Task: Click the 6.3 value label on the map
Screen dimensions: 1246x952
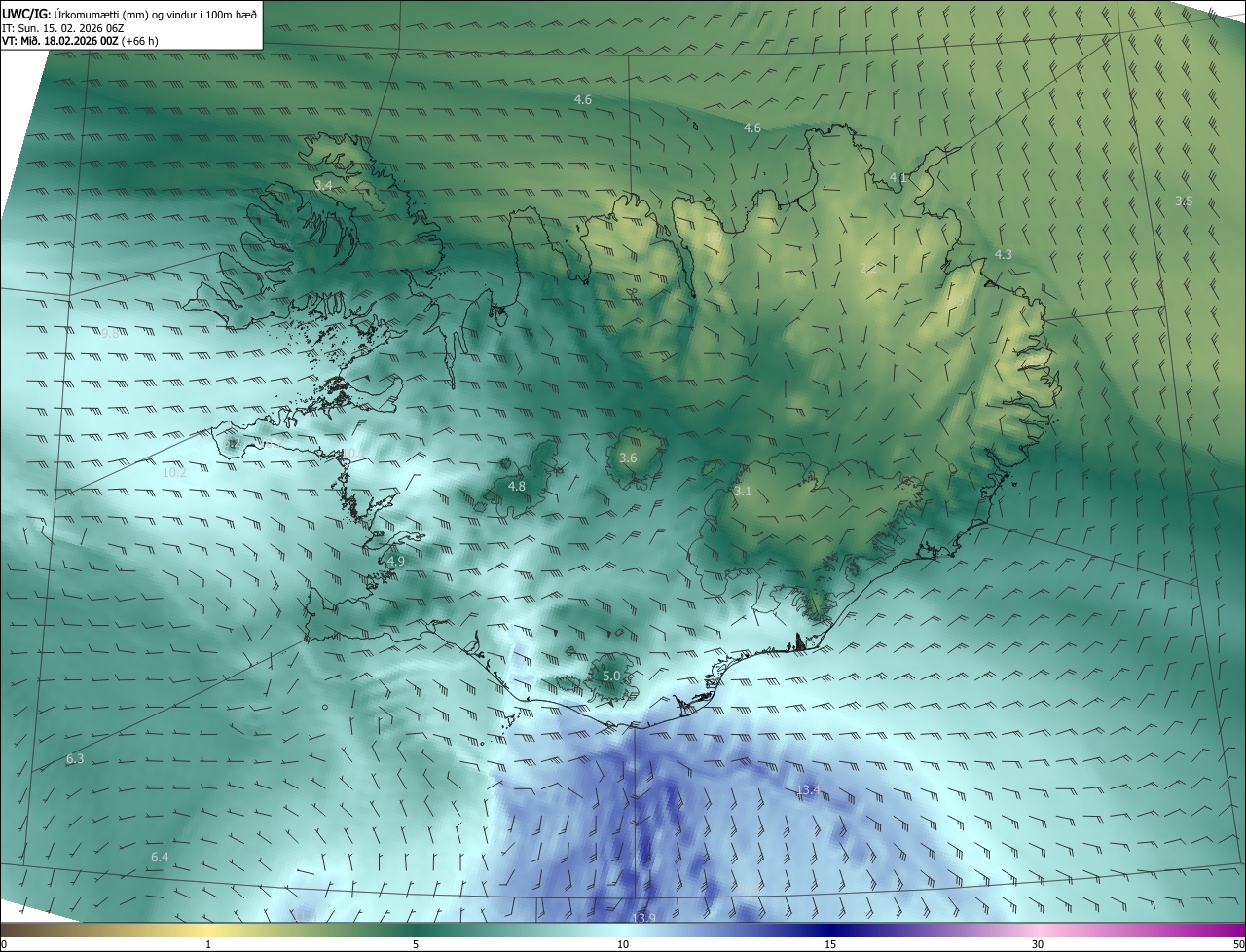Action: click(75, 758)
